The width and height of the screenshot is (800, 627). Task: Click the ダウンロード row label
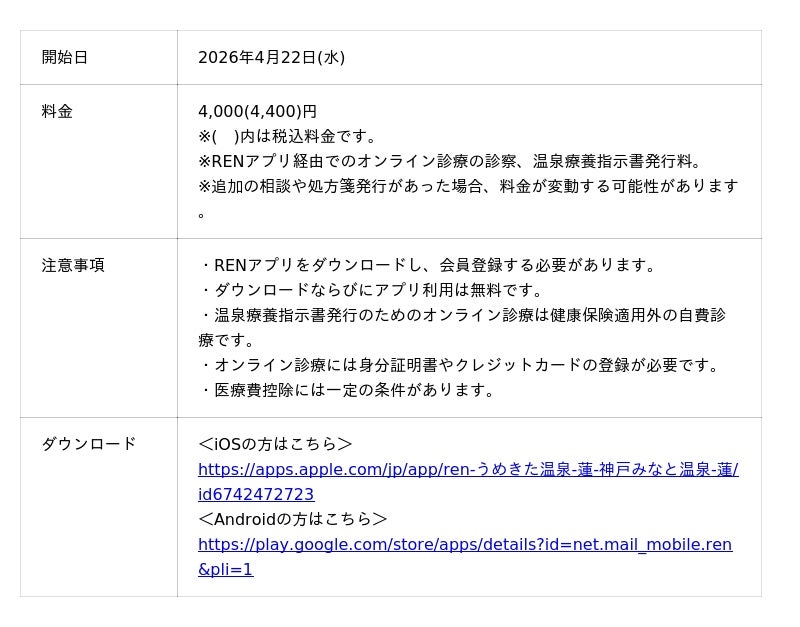(x=89, y=444)
